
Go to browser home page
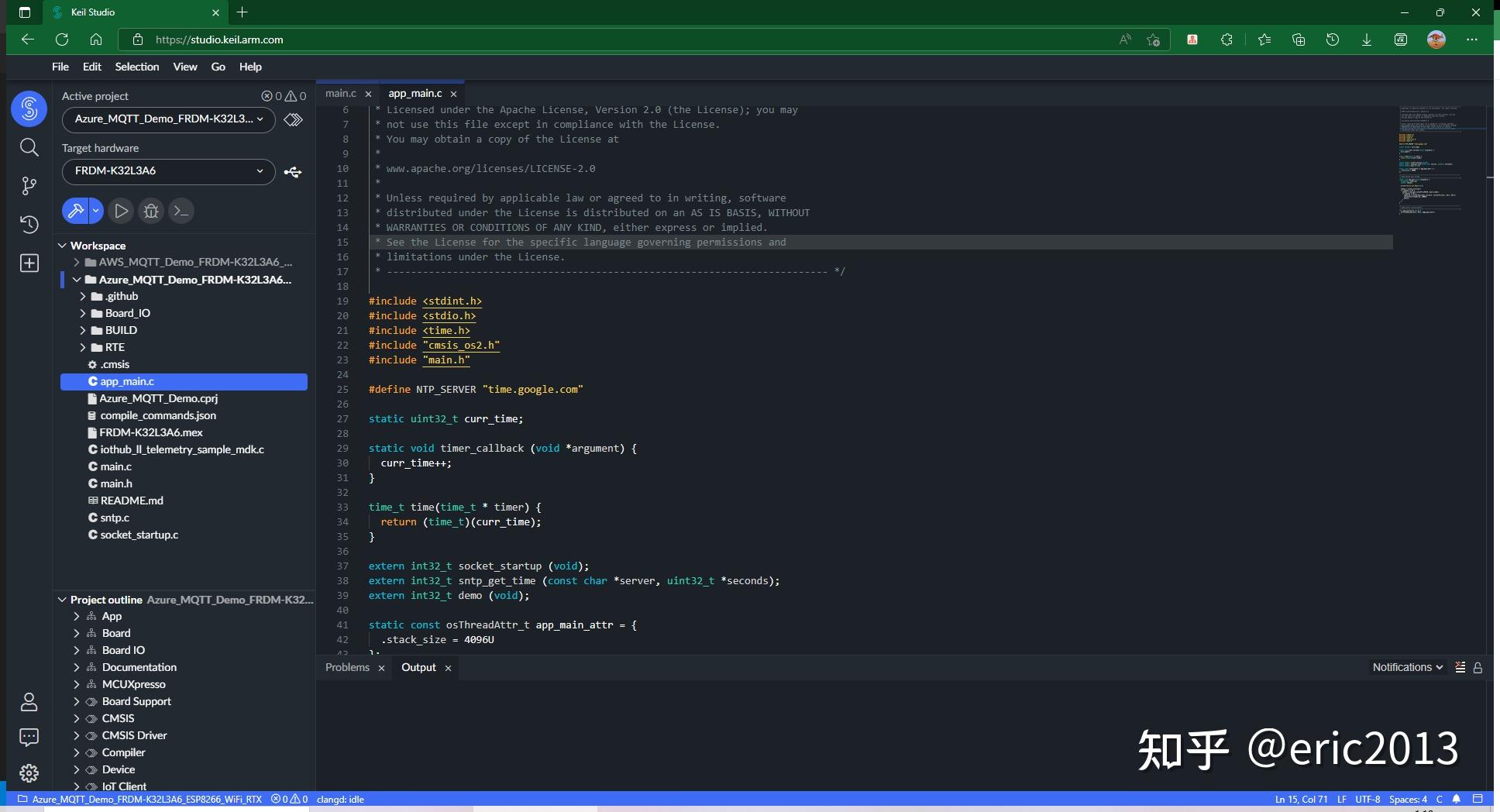pyautogui.click(x=96, y=40)
